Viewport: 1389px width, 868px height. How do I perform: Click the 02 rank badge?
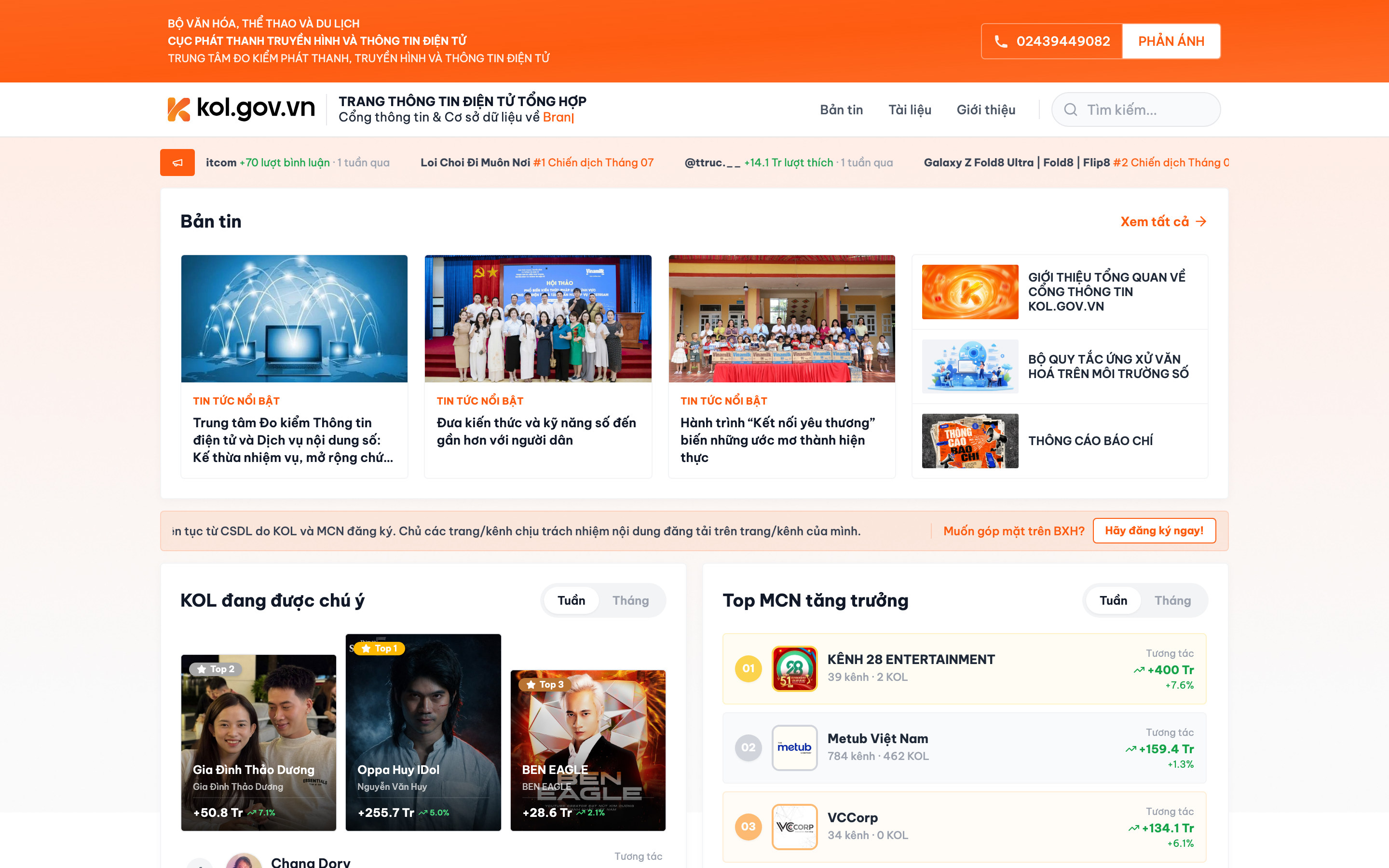[x=749, y=747]
